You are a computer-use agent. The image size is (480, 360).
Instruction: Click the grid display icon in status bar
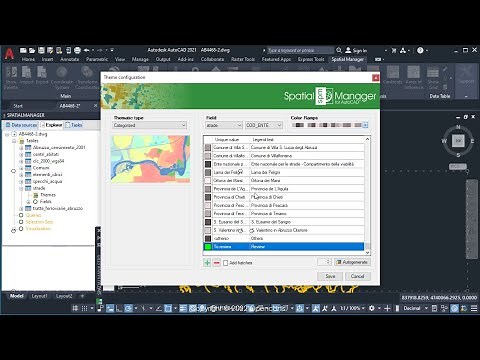[75, 308]
